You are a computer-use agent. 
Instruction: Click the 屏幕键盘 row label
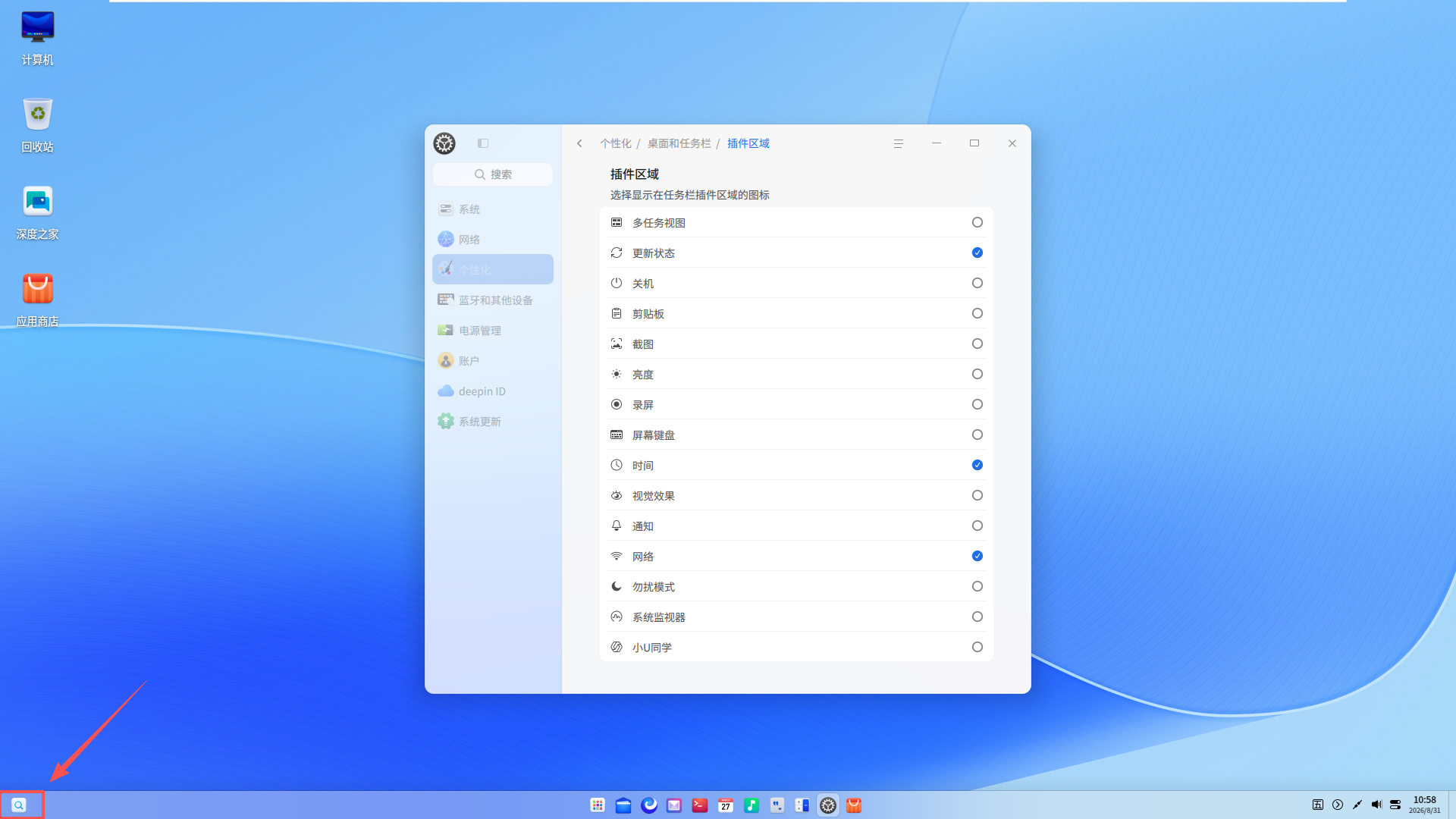point(653,435)
